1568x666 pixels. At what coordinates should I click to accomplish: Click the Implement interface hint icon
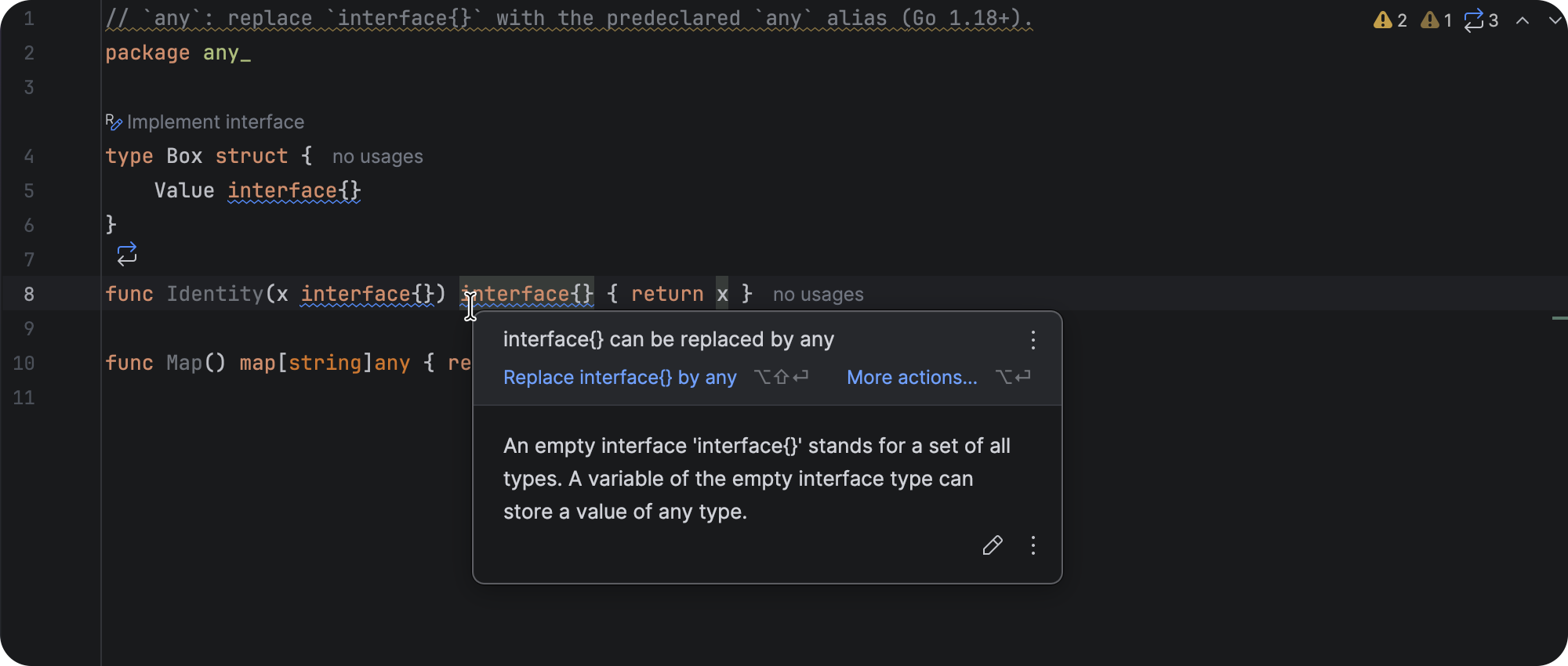point(114,122)
